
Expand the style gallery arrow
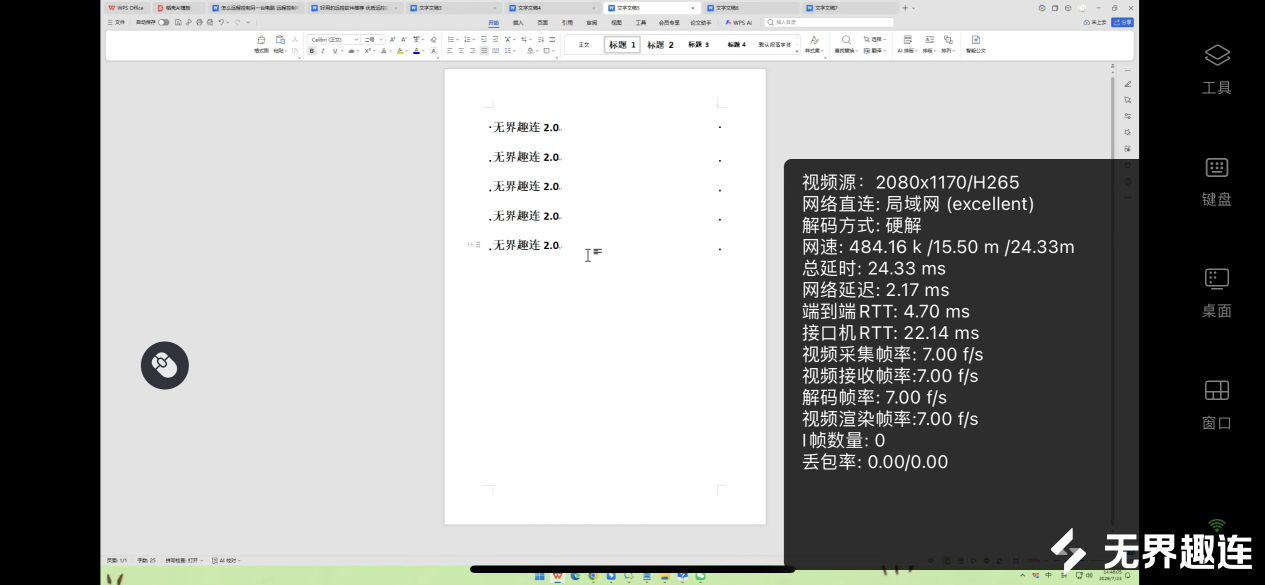797,51
